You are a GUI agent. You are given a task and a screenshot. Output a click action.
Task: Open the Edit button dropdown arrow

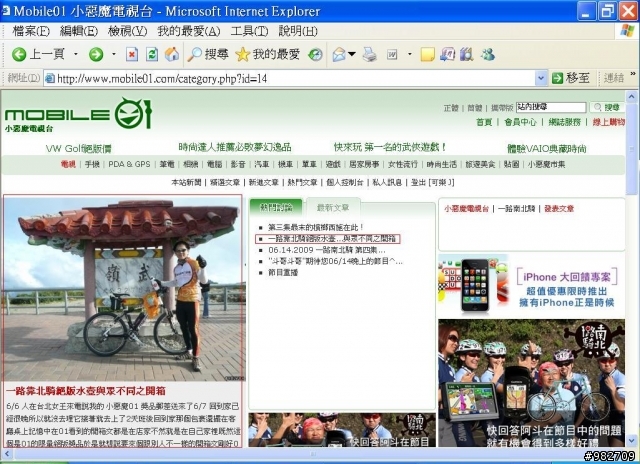409,54
